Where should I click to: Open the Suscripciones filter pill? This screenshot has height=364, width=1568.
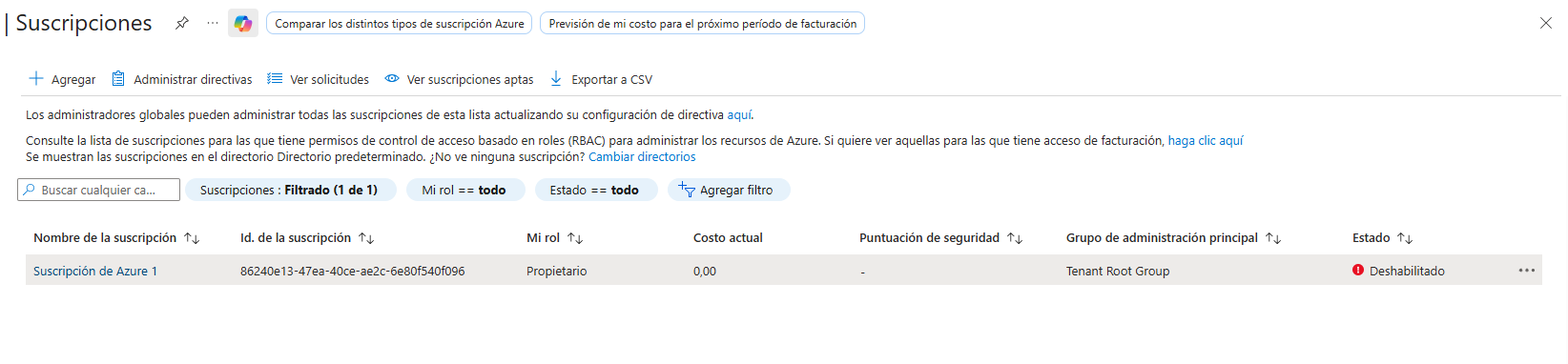click(290, 190)
